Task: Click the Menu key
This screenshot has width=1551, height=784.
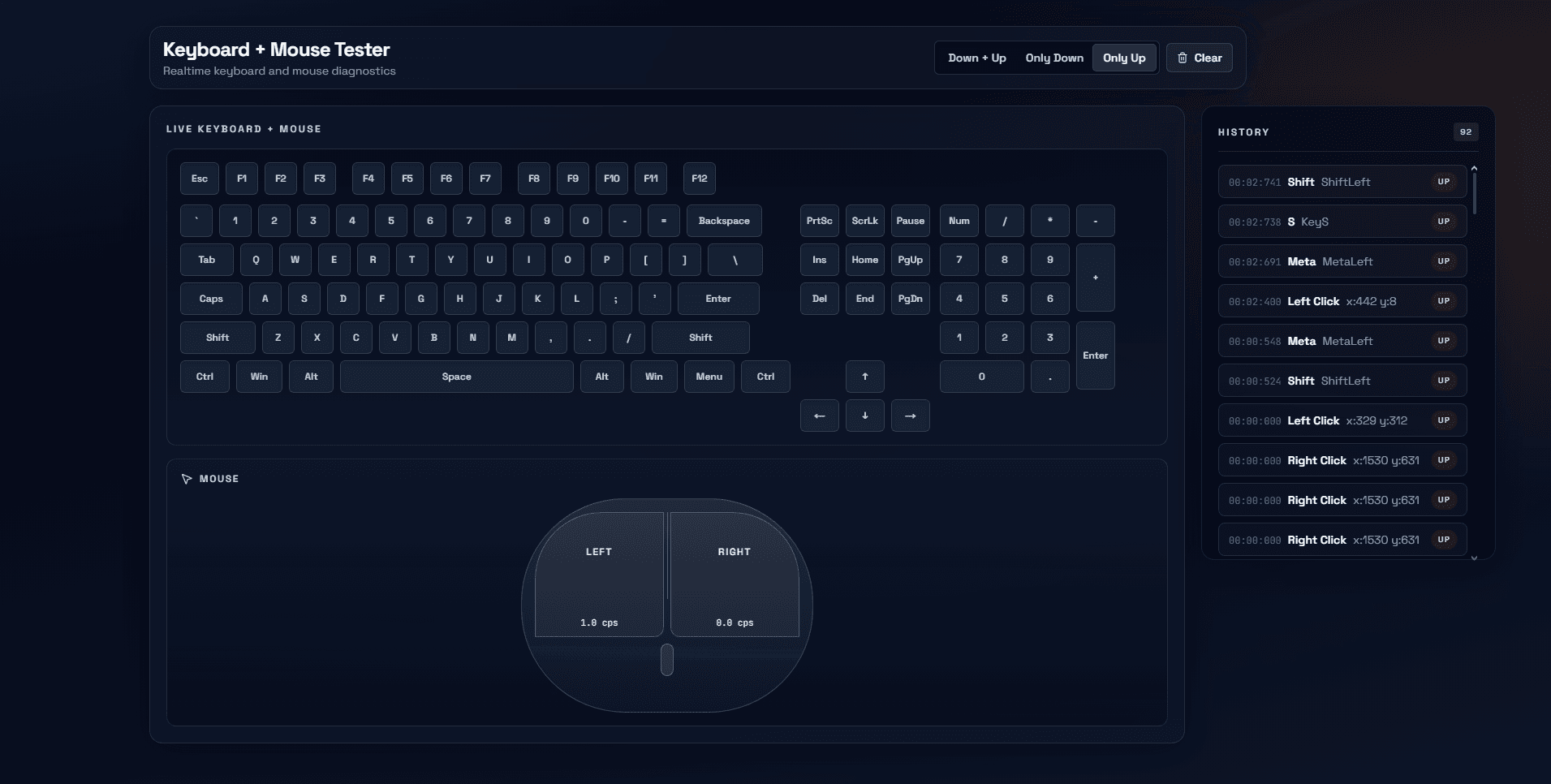Action: tap(709, 377)
